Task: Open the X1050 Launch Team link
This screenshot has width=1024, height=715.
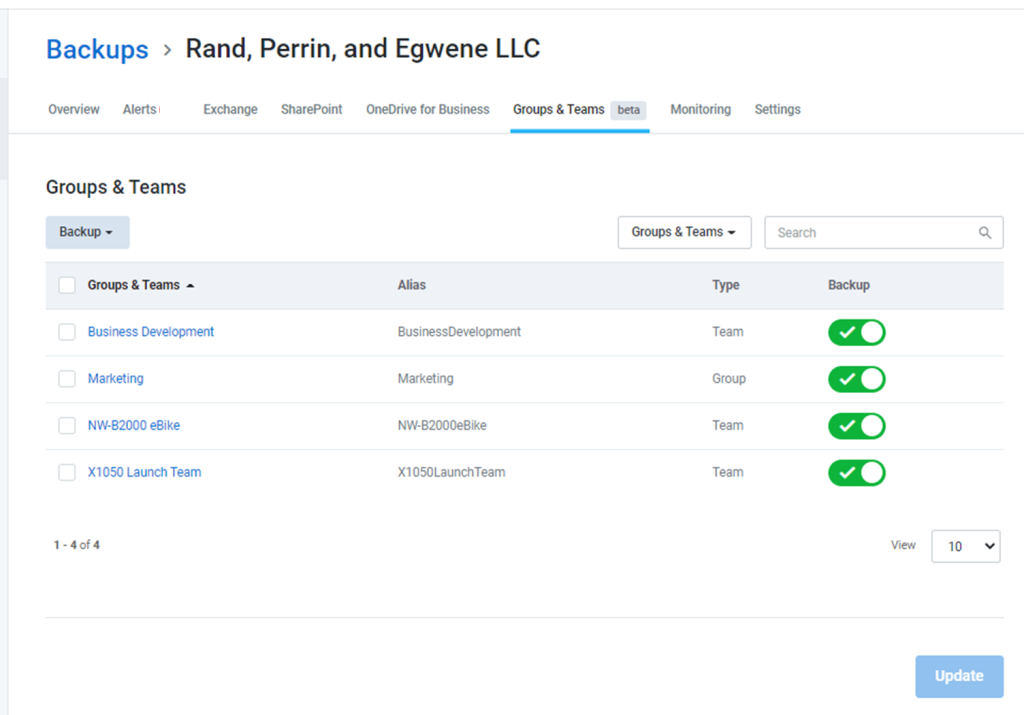Action: 144,472
